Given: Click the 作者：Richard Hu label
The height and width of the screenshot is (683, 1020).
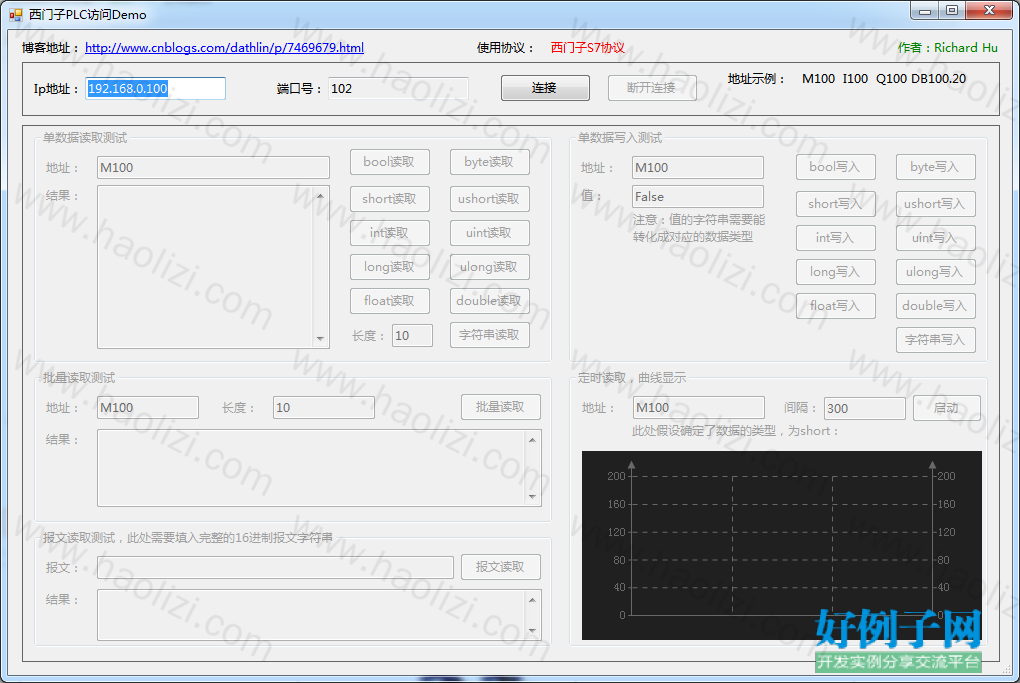Looking at the screenshot, I should 947,47.
